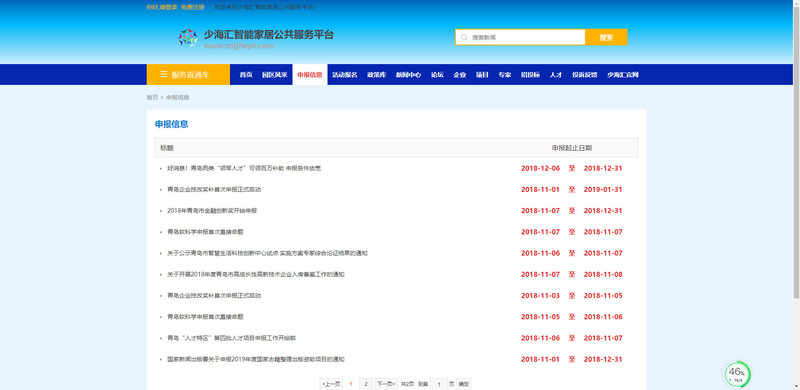Open 2018年青岛市金融创新奖开始申报 article

[x=212, y=210]
